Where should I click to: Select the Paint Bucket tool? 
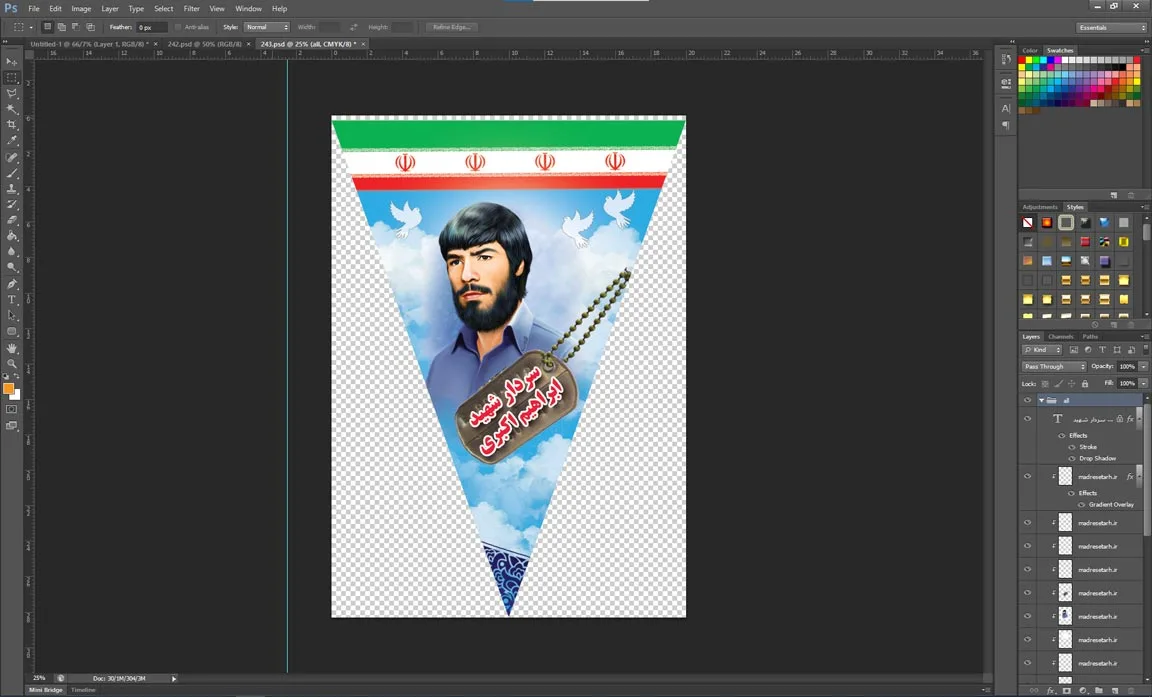tap(12, 236)
